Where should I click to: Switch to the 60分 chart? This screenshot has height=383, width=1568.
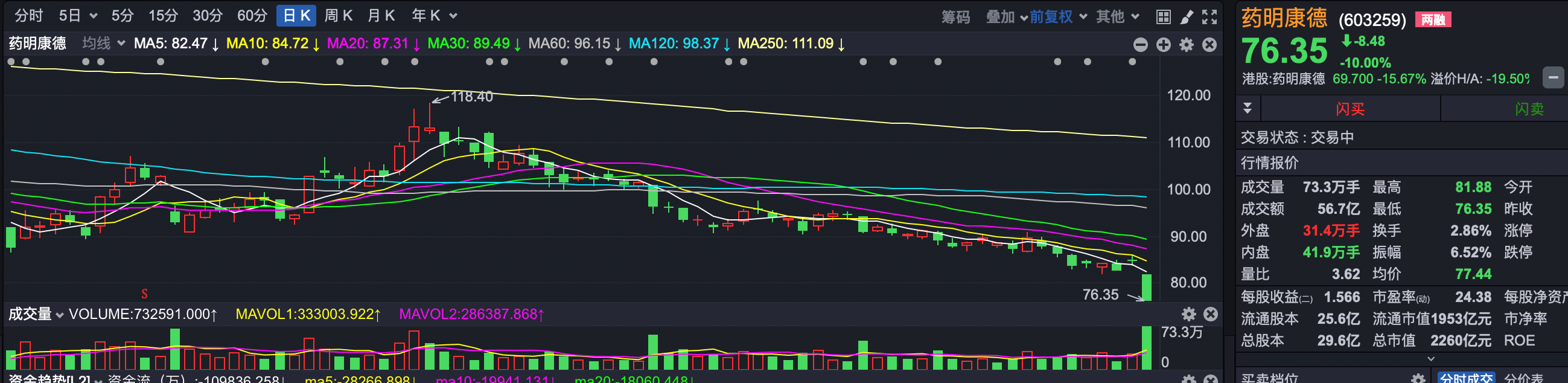pos(252,16)
